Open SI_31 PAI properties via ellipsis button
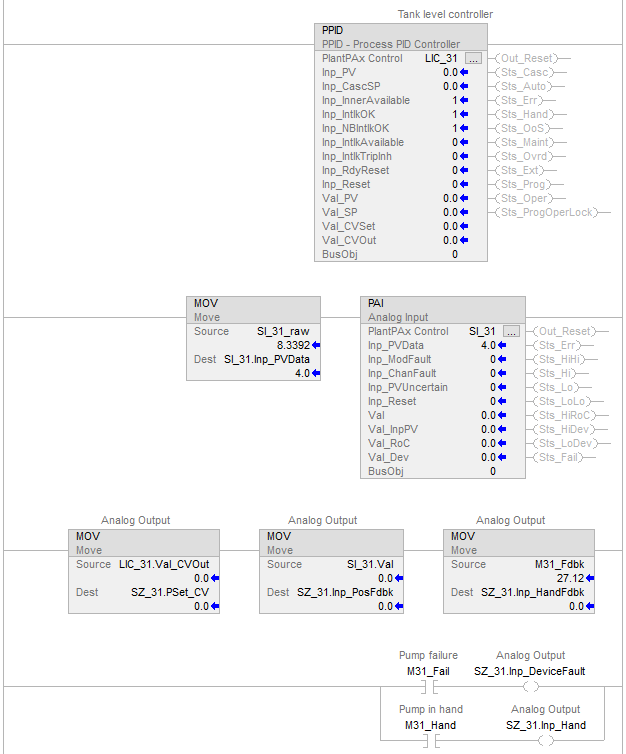 tap(512, 331)
